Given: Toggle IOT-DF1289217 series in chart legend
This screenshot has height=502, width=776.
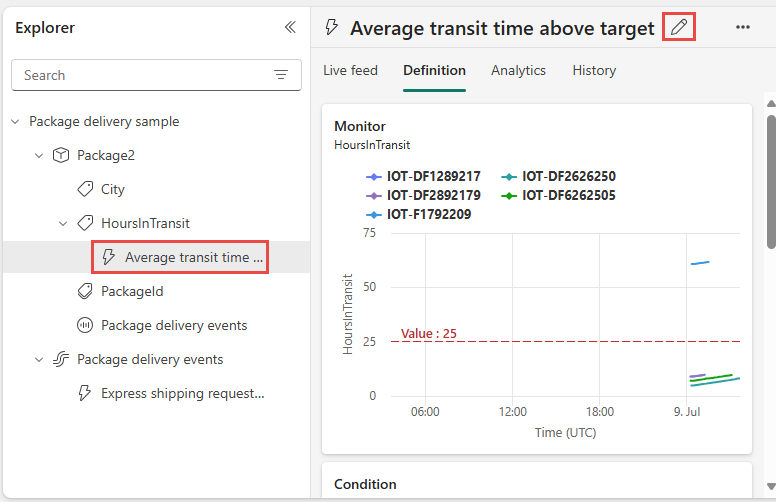Looking at the screenshot, I should 433,176.
